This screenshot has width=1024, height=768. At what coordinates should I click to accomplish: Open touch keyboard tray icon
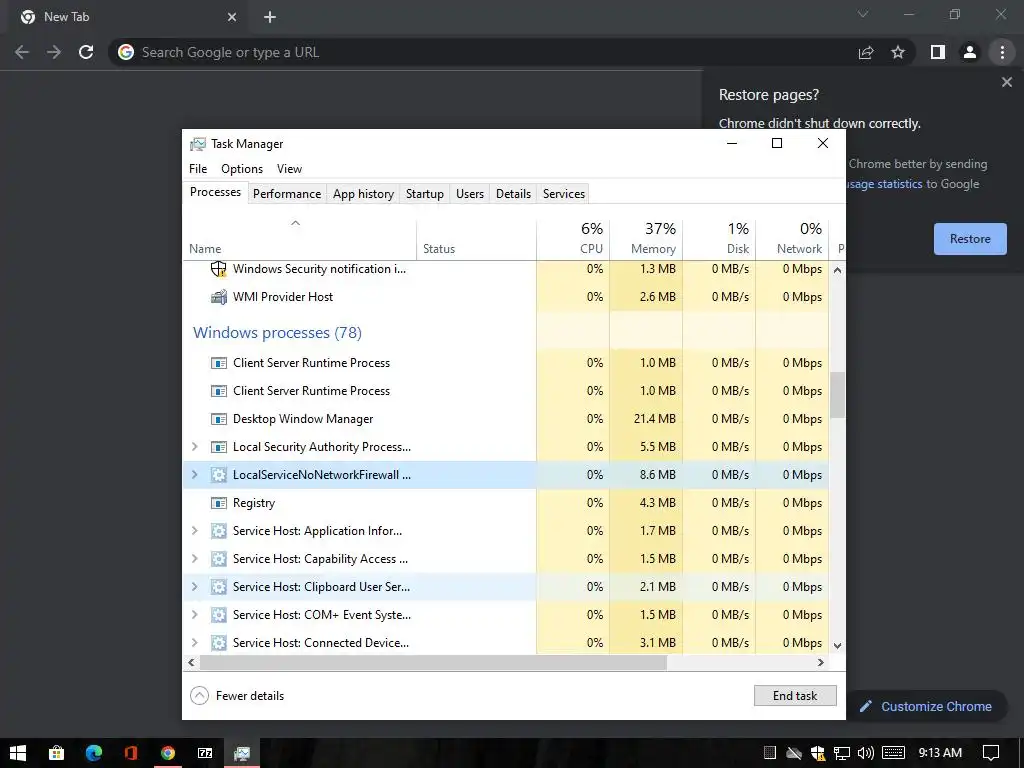pos(893,753)
